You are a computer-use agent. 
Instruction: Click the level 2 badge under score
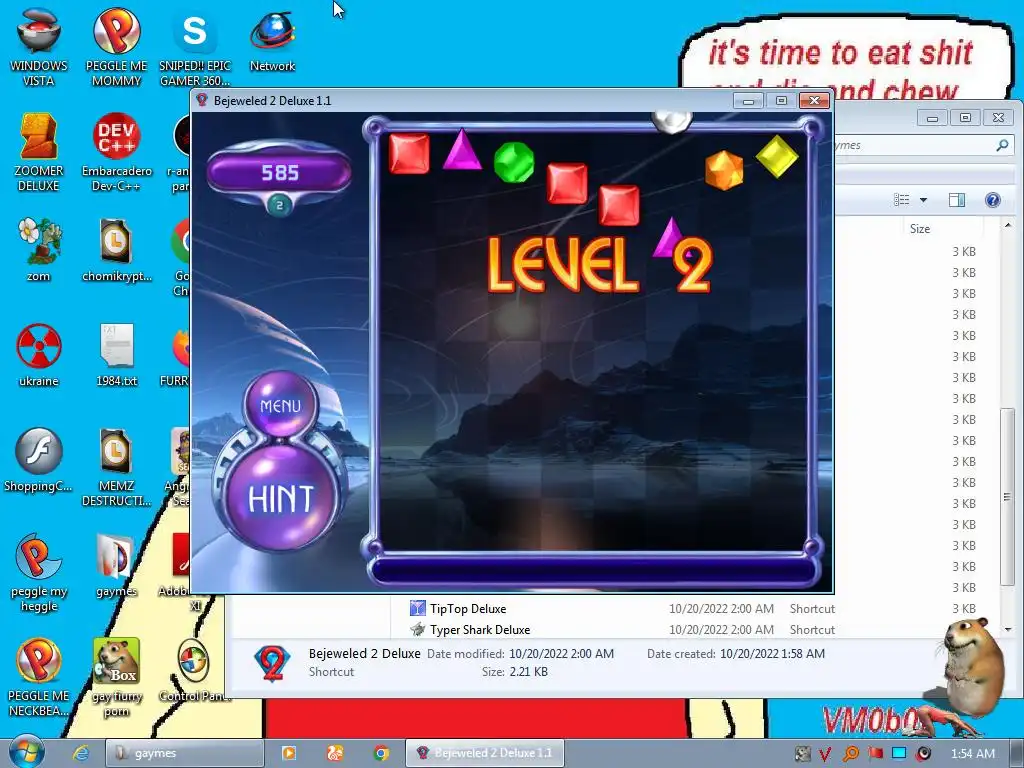[x=280, y=205]
